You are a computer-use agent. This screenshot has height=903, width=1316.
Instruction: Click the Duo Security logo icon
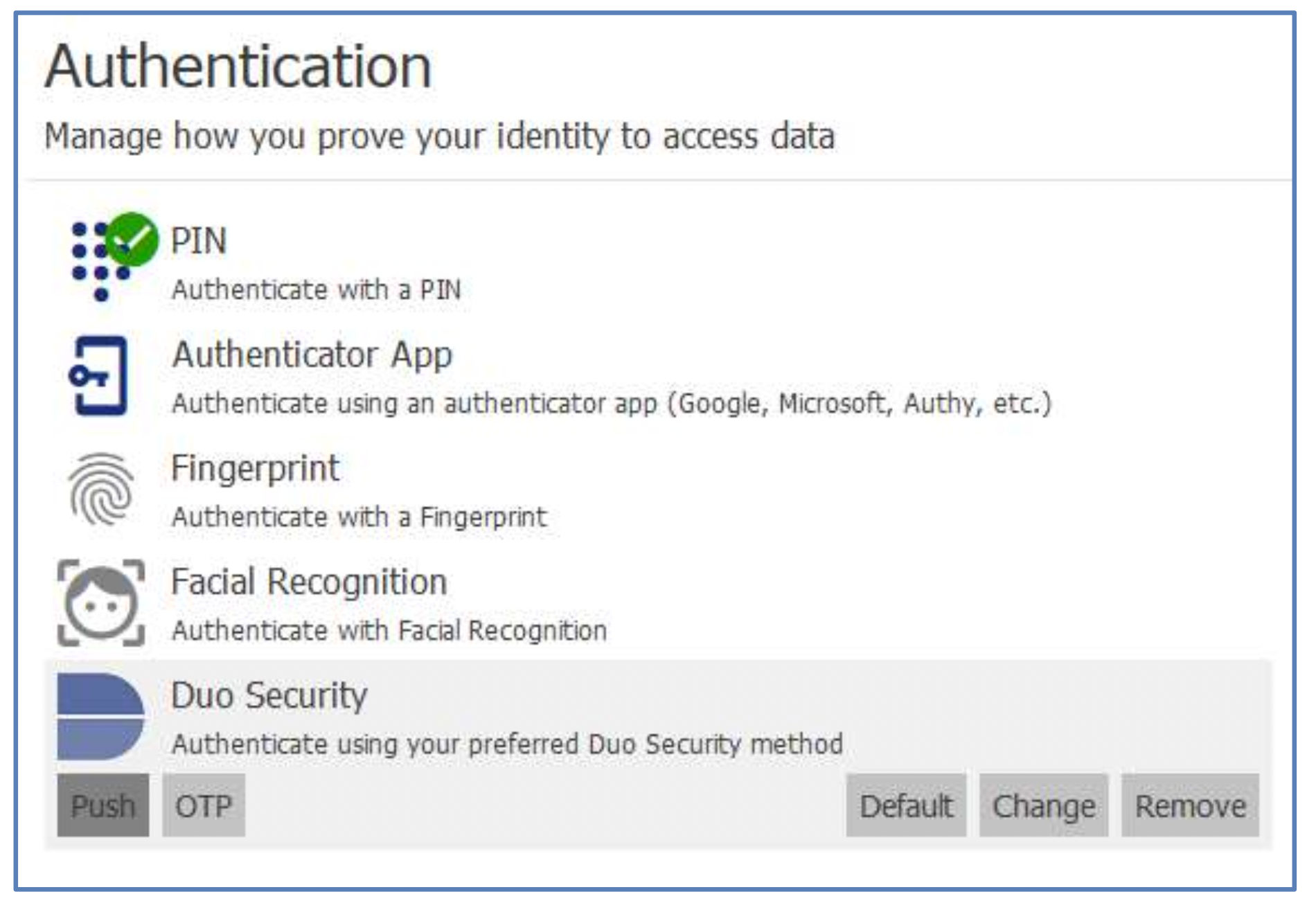(101, 717)
